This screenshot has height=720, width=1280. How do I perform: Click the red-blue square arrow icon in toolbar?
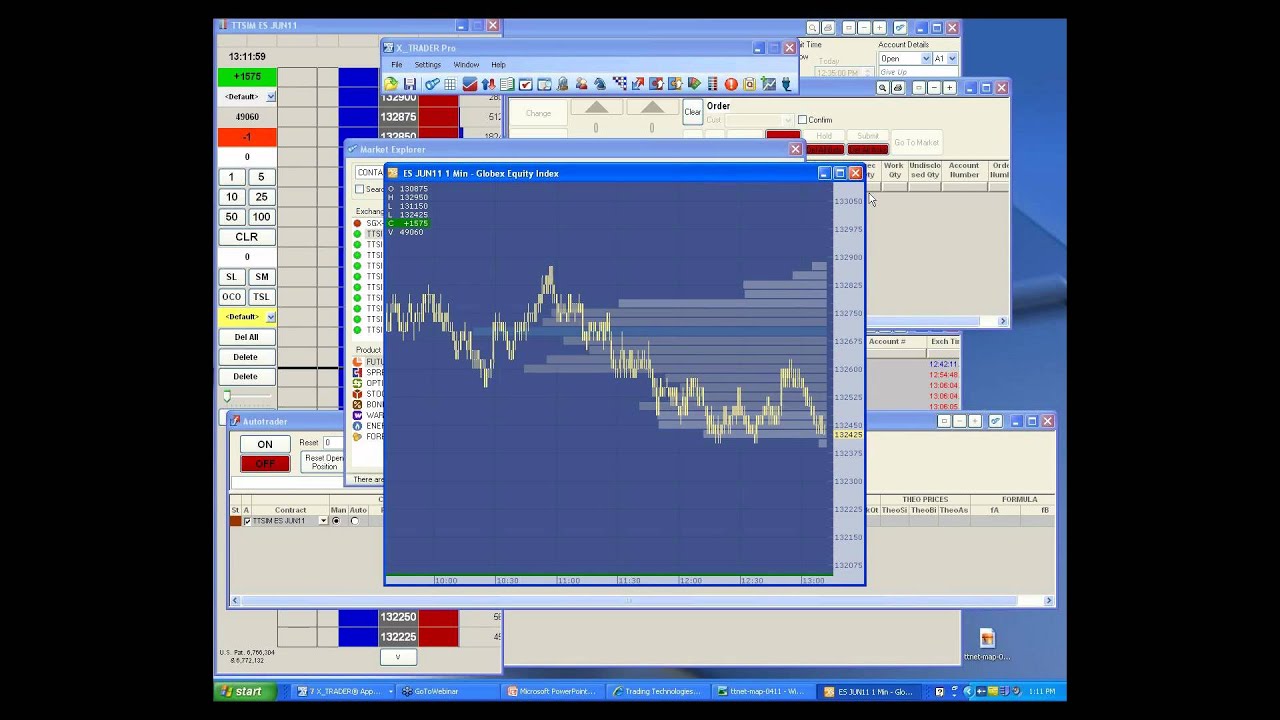coord(656,84)
